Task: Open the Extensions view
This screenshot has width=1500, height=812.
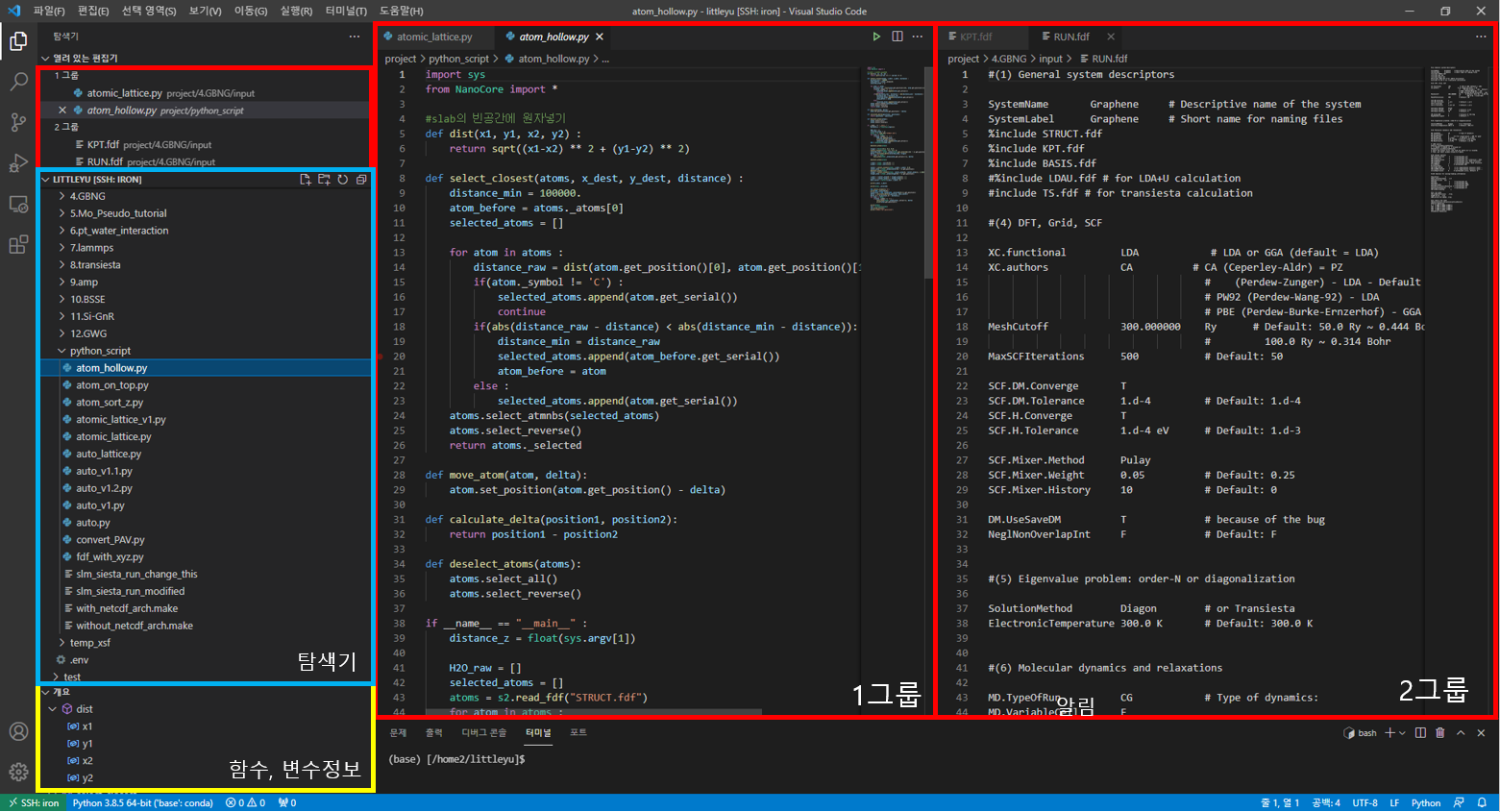Action: [18, 245]
